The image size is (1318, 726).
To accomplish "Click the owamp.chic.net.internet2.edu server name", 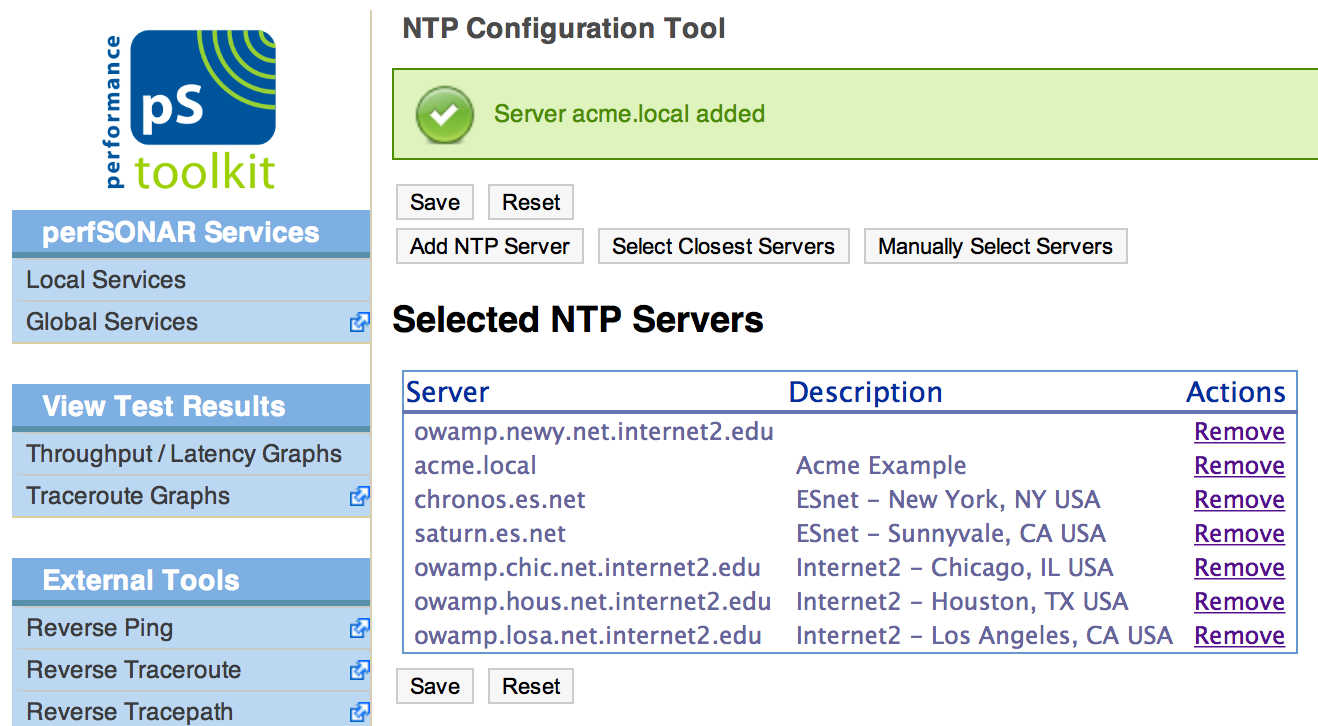I will click(x=588, y=568).
